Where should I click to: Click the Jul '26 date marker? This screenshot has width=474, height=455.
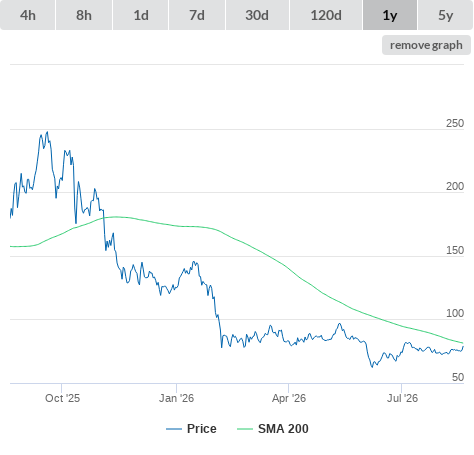click(x=402, y=398)
